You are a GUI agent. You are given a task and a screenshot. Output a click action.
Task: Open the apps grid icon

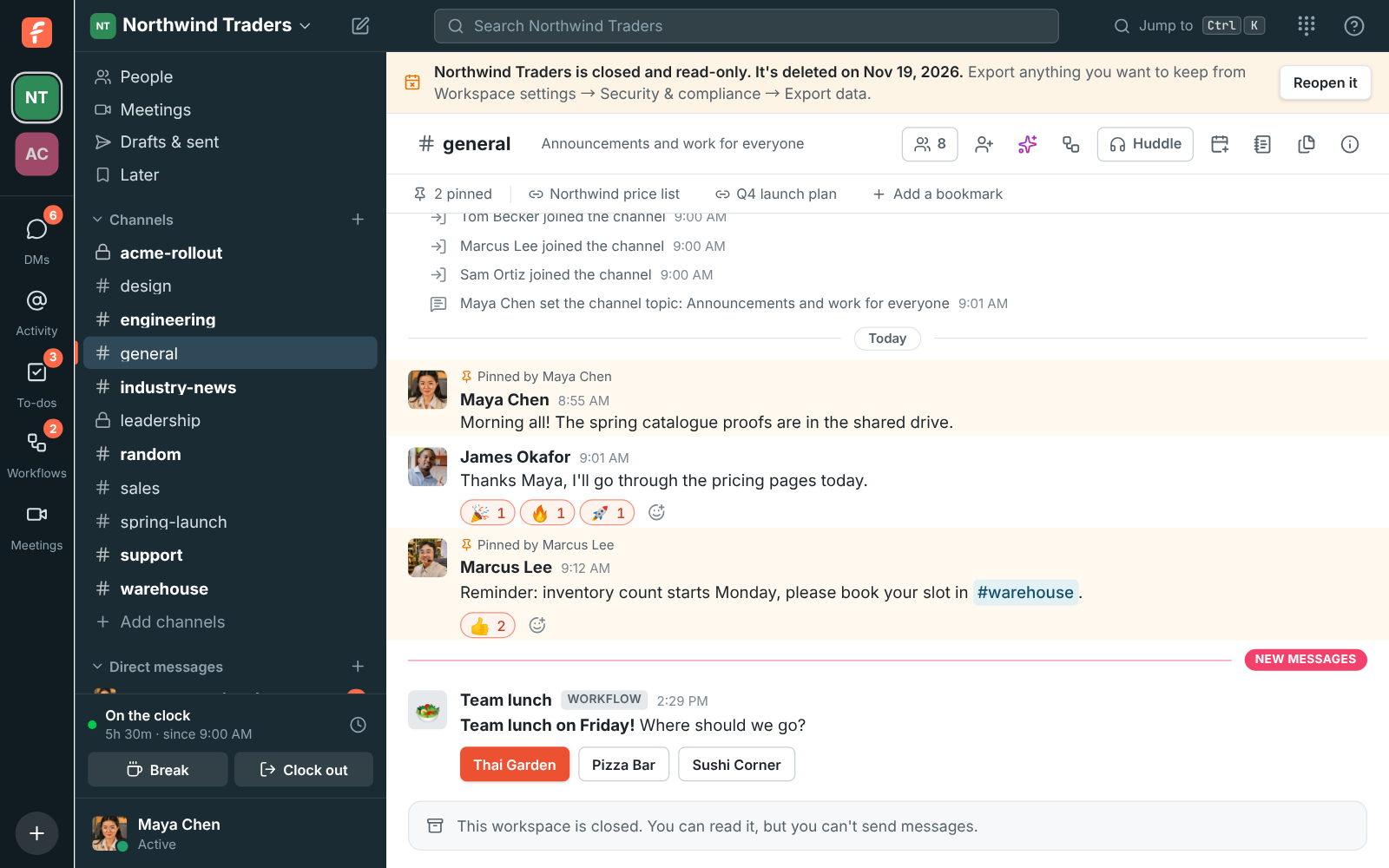pos(1306,26)
